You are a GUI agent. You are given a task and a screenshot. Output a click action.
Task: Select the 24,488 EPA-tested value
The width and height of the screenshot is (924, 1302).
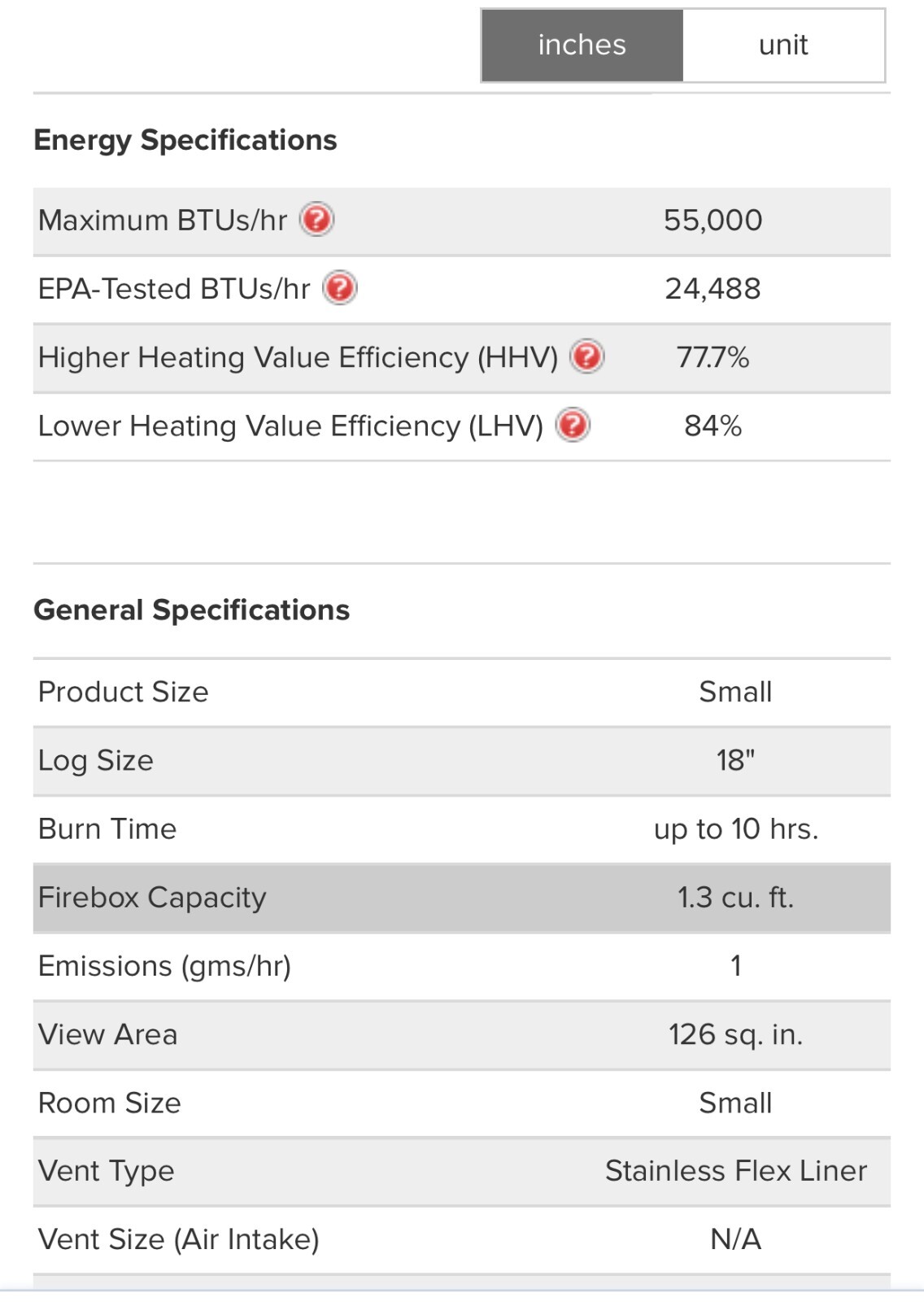(x=713, y=288)
